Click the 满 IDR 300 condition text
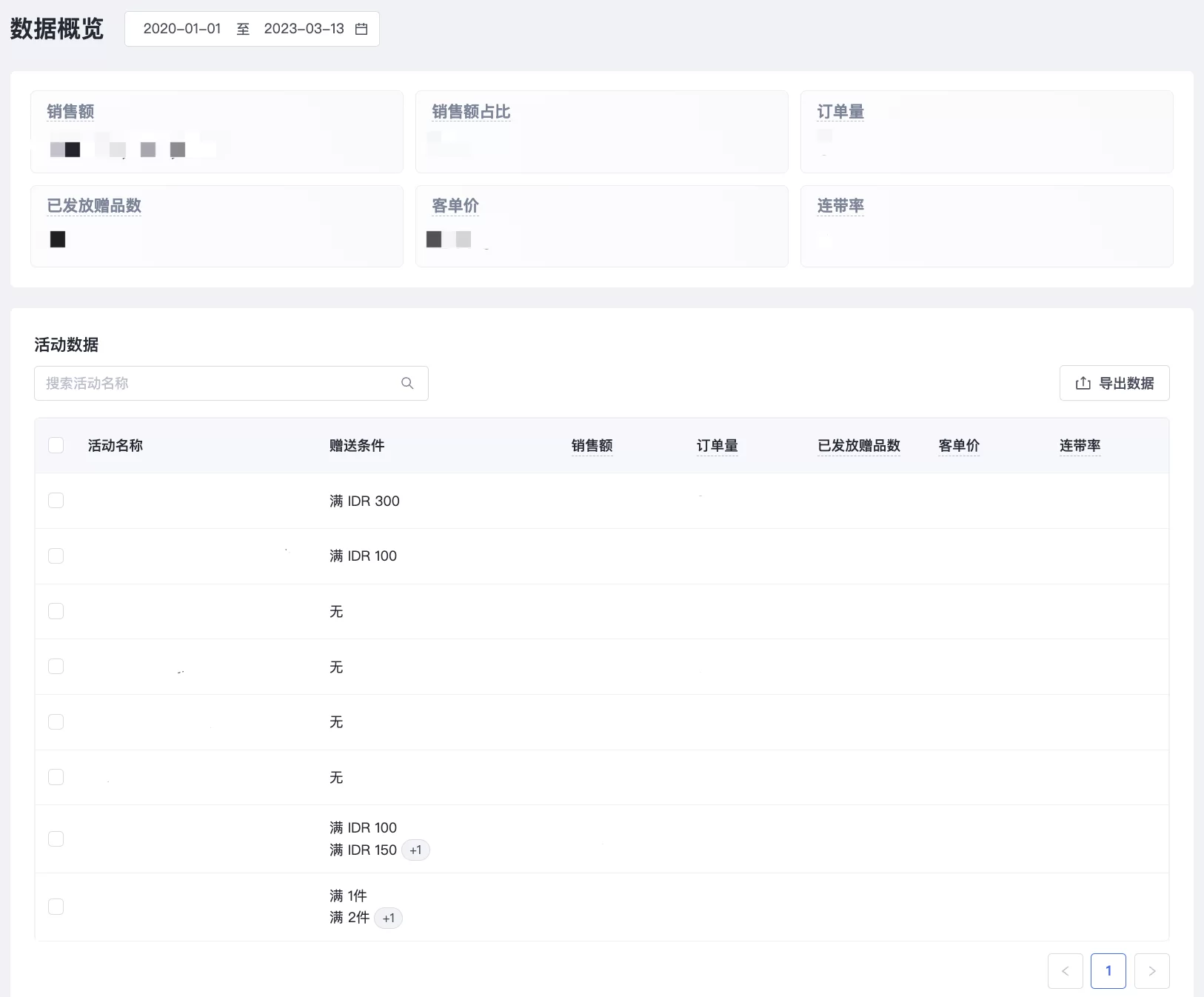Viewport: 1204px width, 997px height. [x=364, y=501]
